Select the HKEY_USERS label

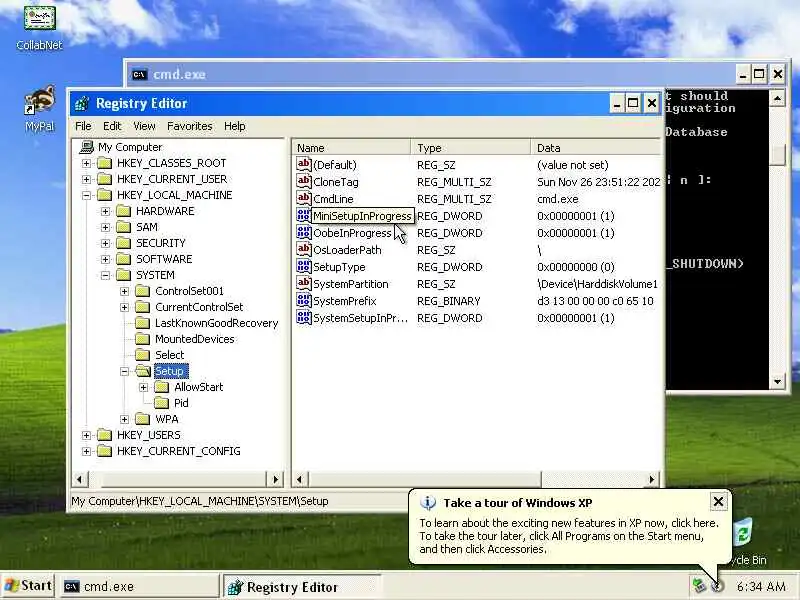[x=148, y=435]
